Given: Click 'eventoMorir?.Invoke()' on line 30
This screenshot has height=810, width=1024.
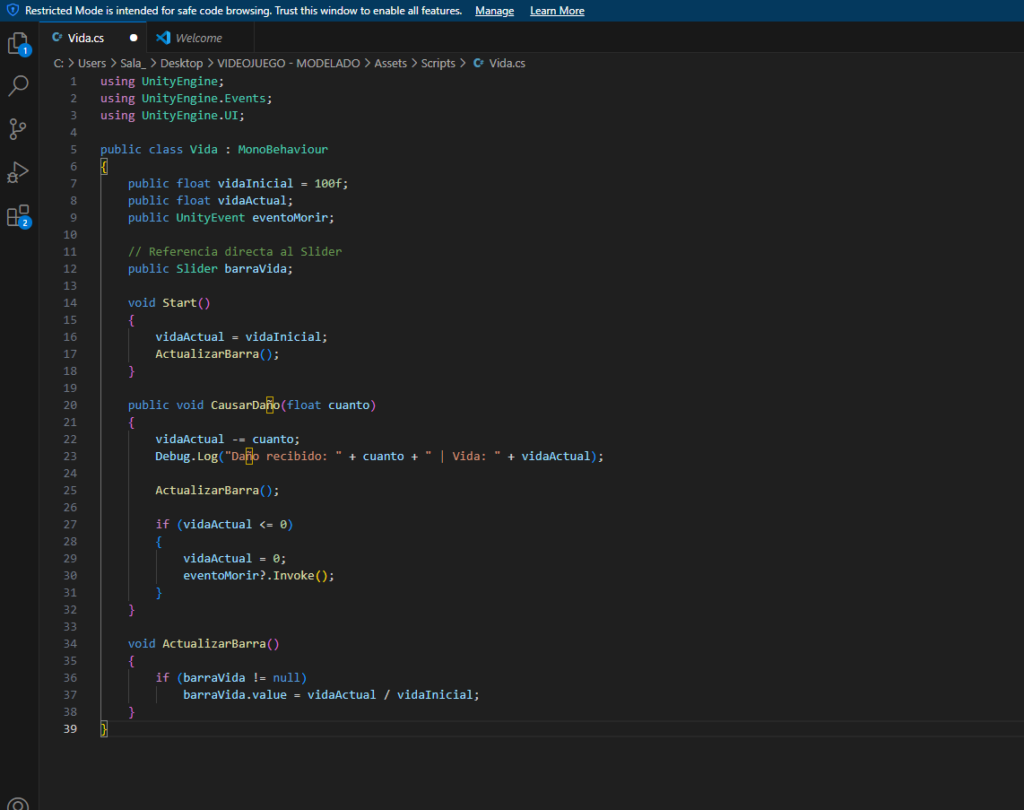Looking at the screenshot, I should [255, 575].
